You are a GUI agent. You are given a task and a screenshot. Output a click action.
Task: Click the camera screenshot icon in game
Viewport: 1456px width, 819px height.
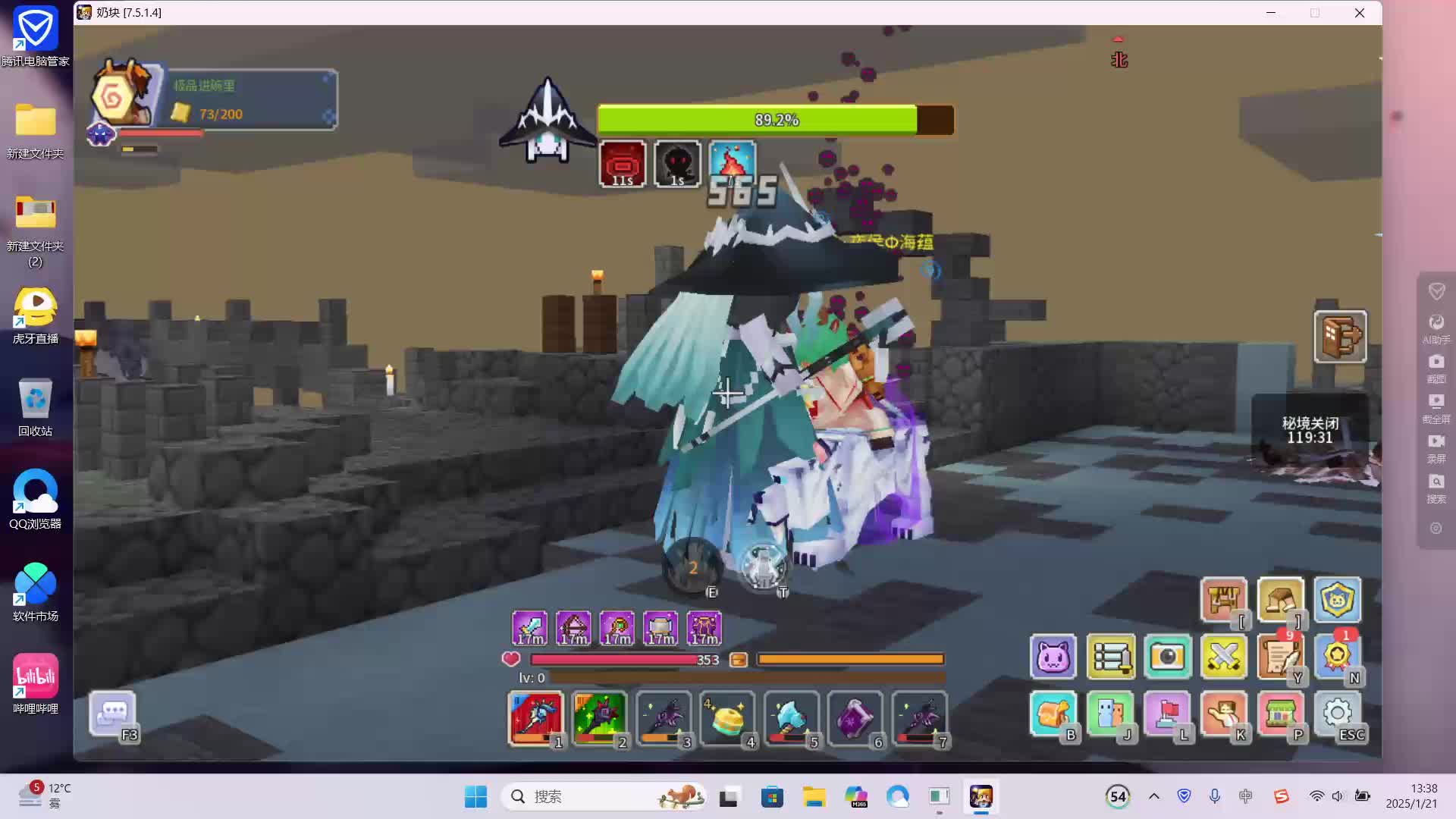(x=1167, y=657)
